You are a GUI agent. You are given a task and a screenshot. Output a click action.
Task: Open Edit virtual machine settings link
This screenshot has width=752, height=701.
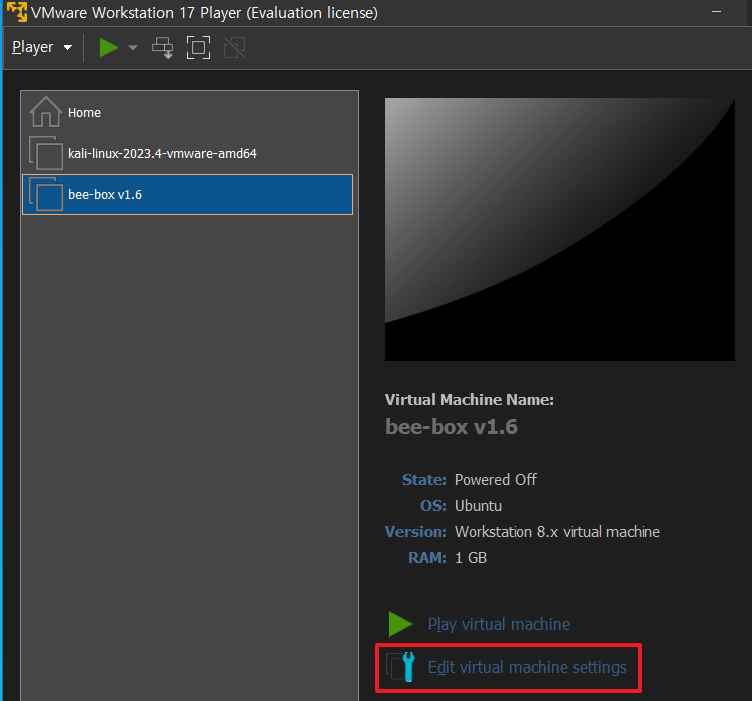tap(527, 667)
